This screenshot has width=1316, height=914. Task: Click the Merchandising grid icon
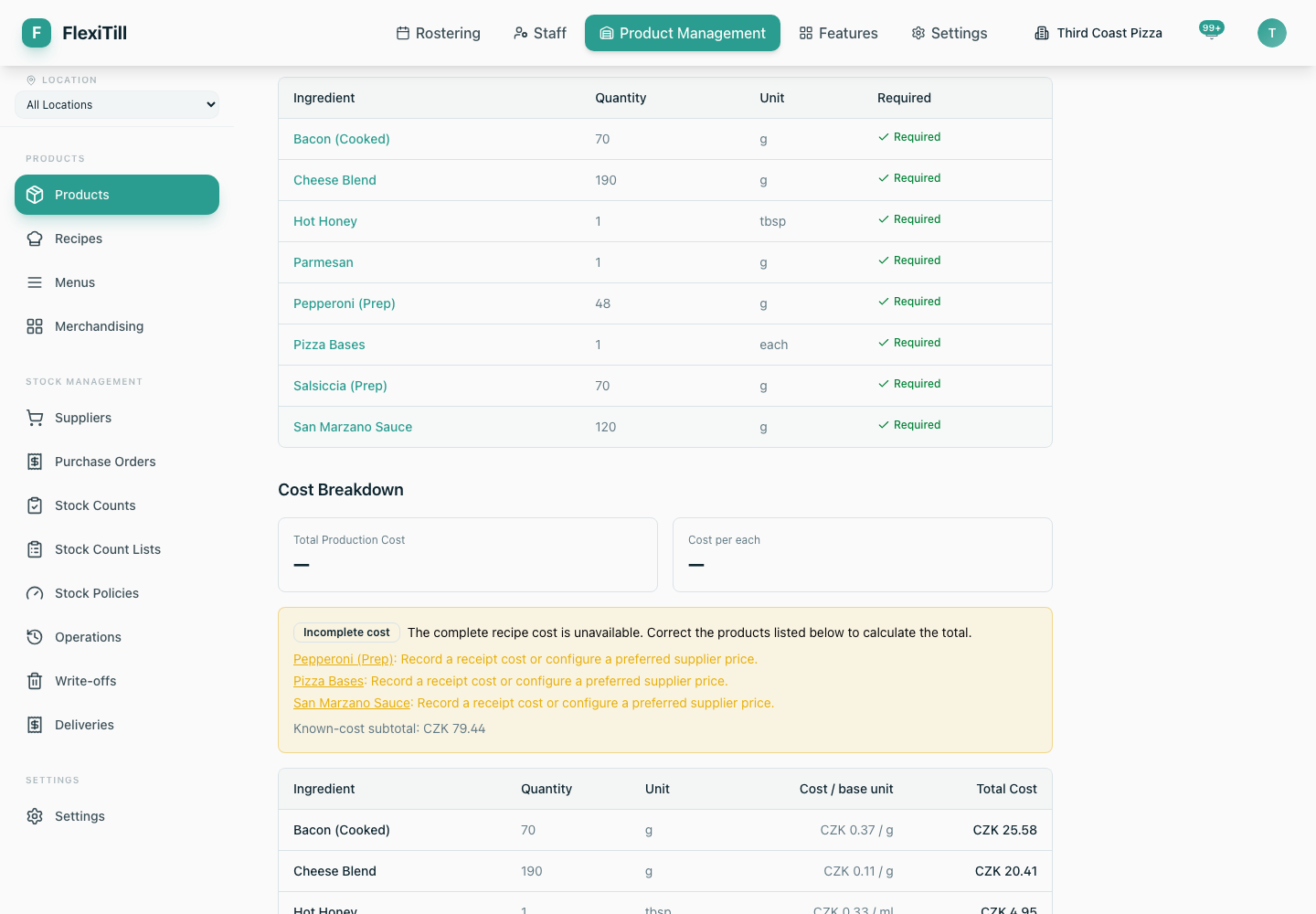pos(35,326)
